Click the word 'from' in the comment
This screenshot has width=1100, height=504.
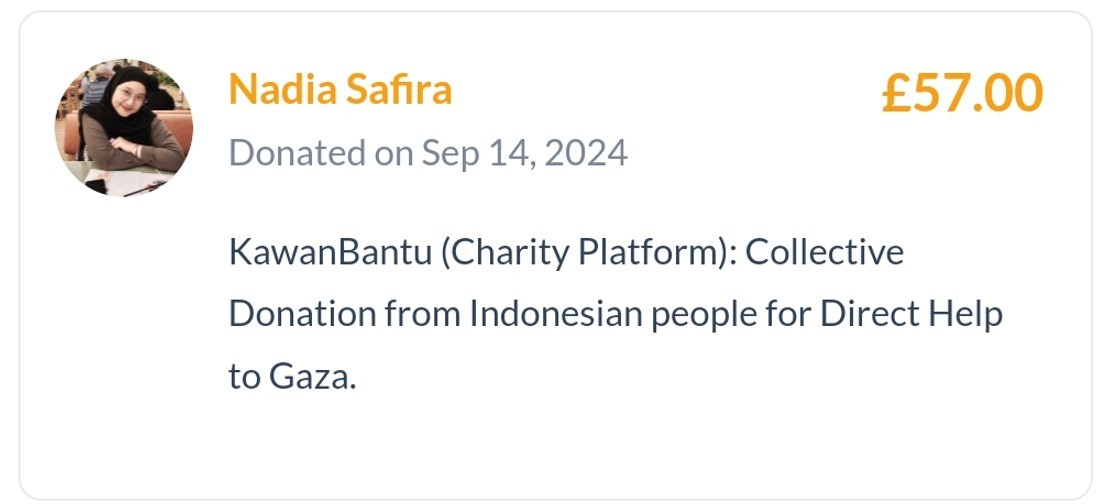(x=423, y=315)
